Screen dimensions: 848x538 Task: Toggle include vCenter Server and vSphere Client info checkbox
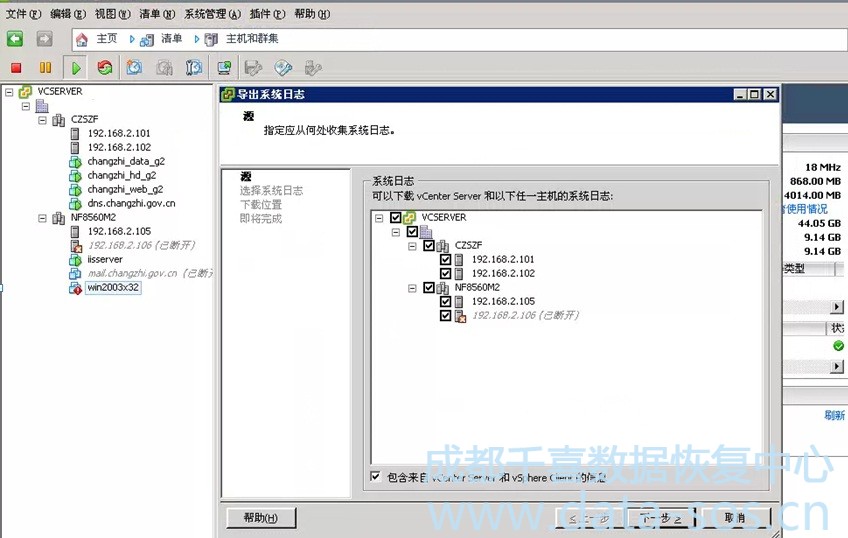point(375,476)
